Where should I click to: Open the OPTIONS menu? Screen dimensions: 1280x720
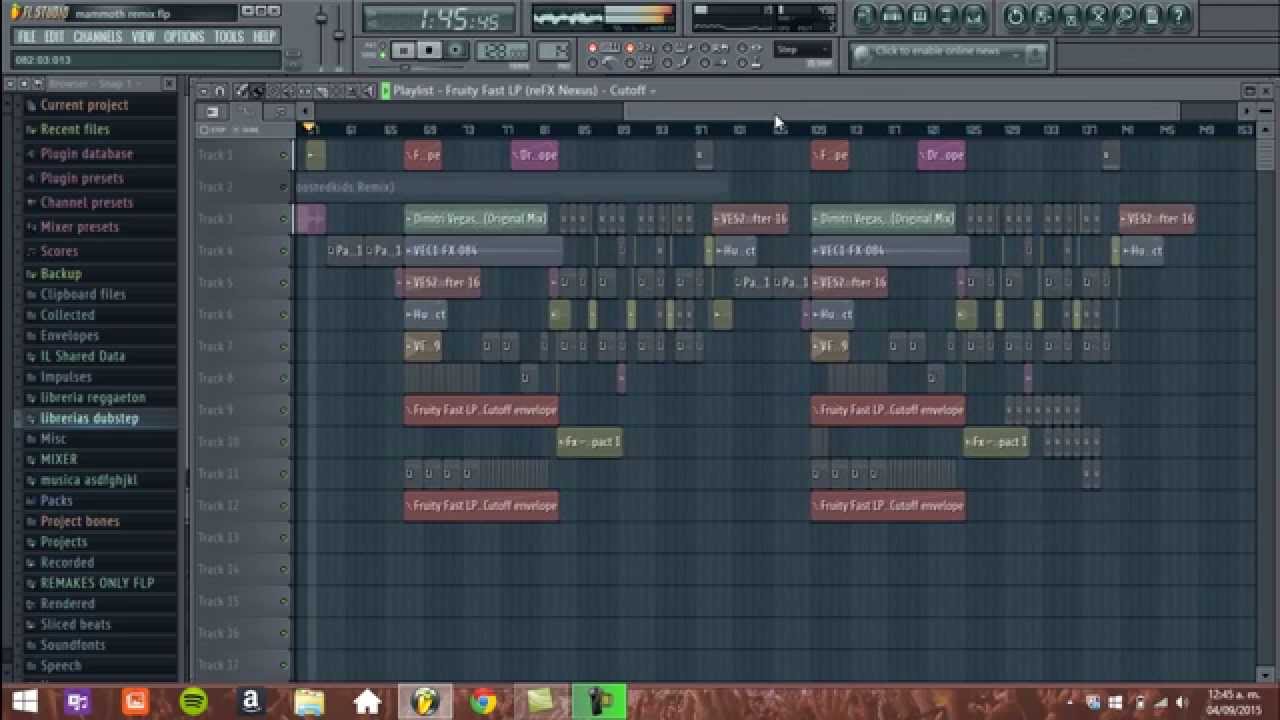coord(184,37)
